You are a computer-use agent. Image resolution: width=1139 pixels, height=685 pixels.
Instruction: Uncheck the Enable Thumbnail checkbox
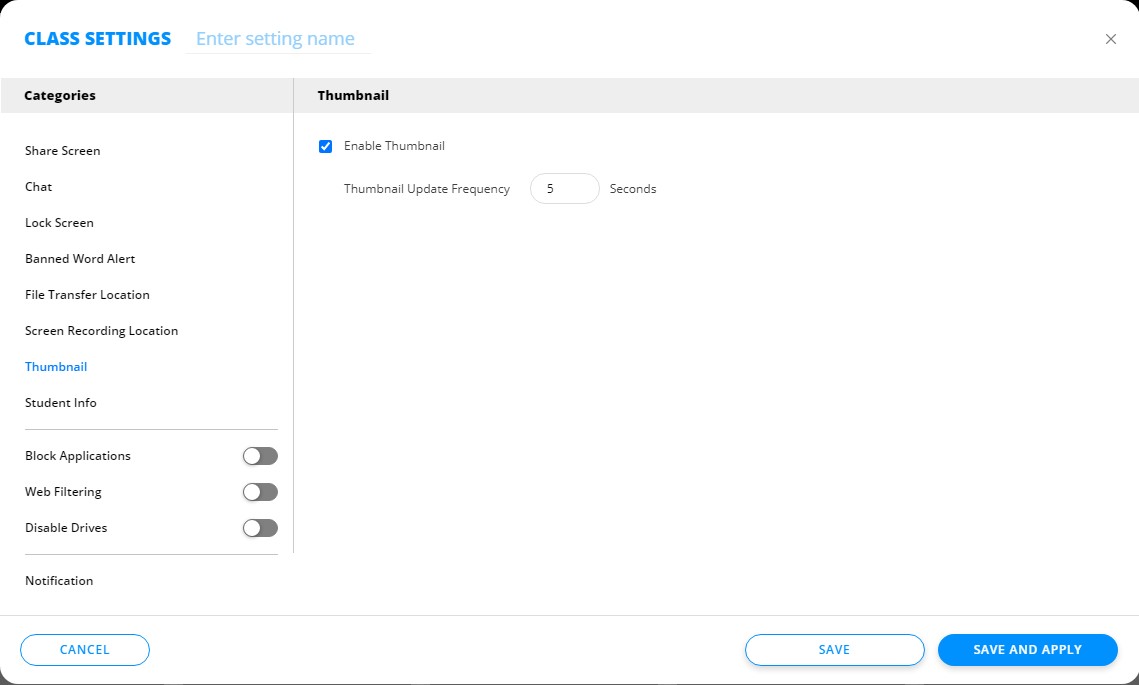[325, 147]
